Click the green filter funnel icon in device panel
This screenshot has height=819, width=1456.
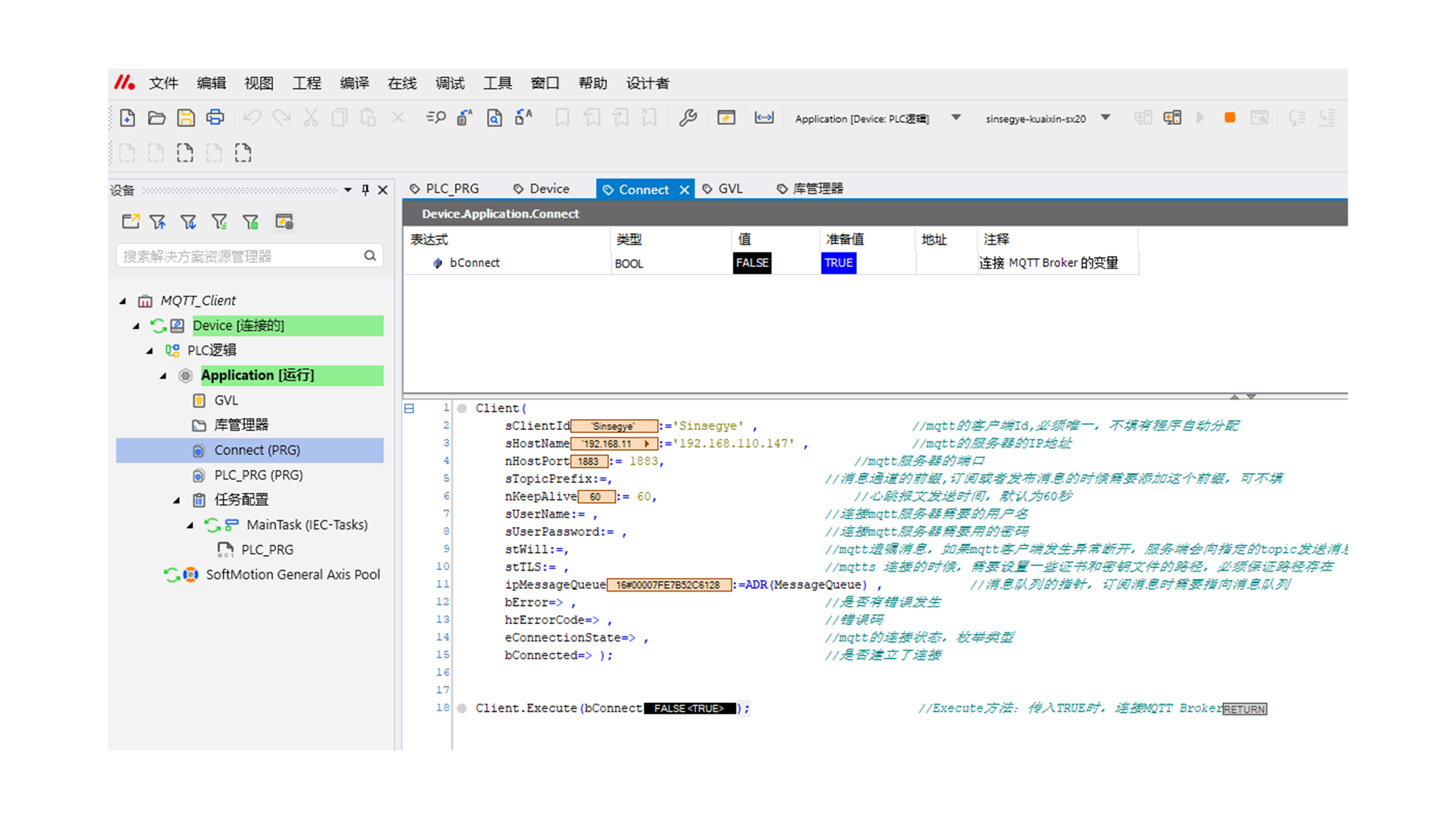(250, 221)
